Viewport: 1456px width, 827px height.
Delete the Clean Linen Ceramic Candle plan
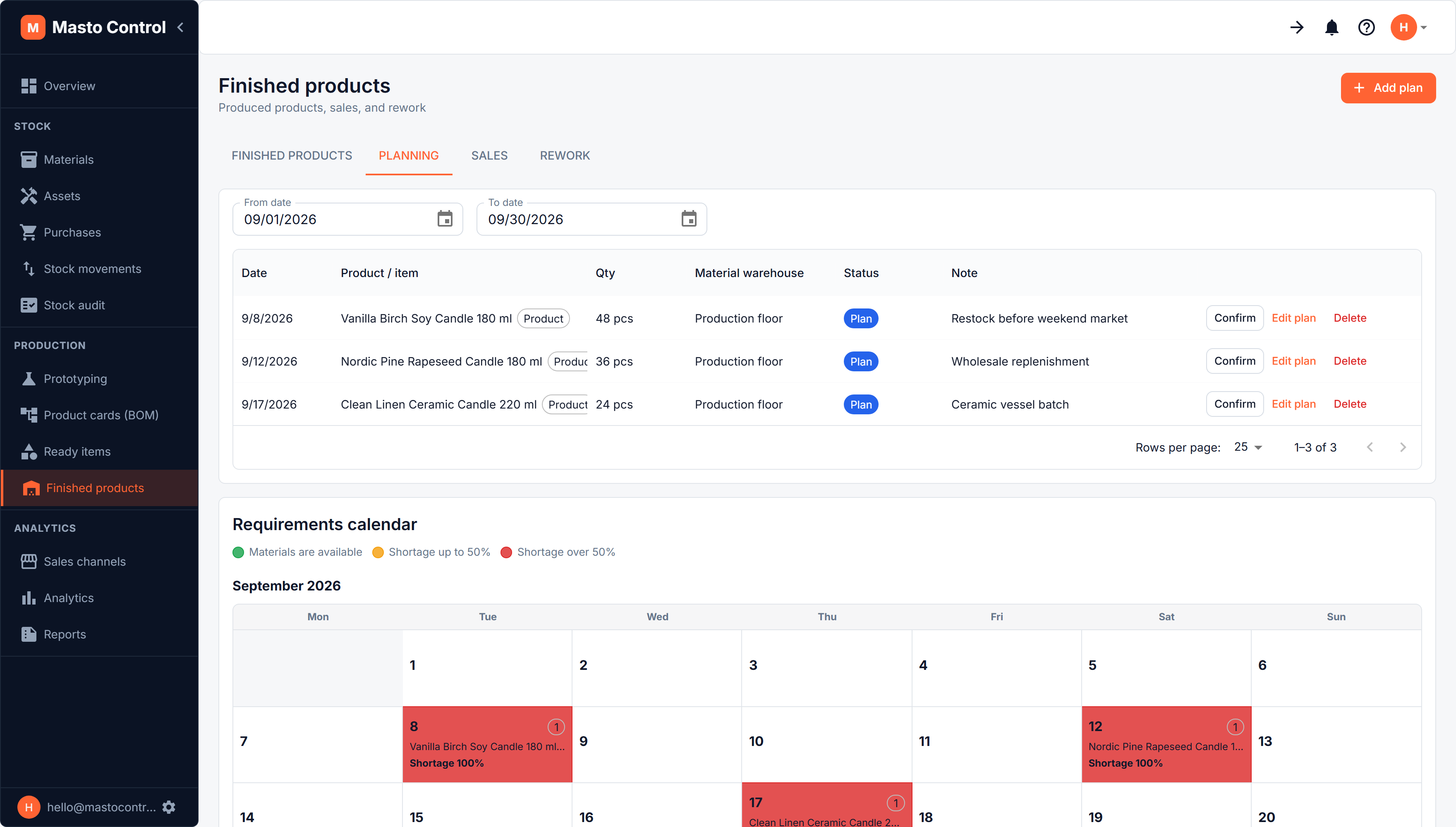[x=1350, y=404]
